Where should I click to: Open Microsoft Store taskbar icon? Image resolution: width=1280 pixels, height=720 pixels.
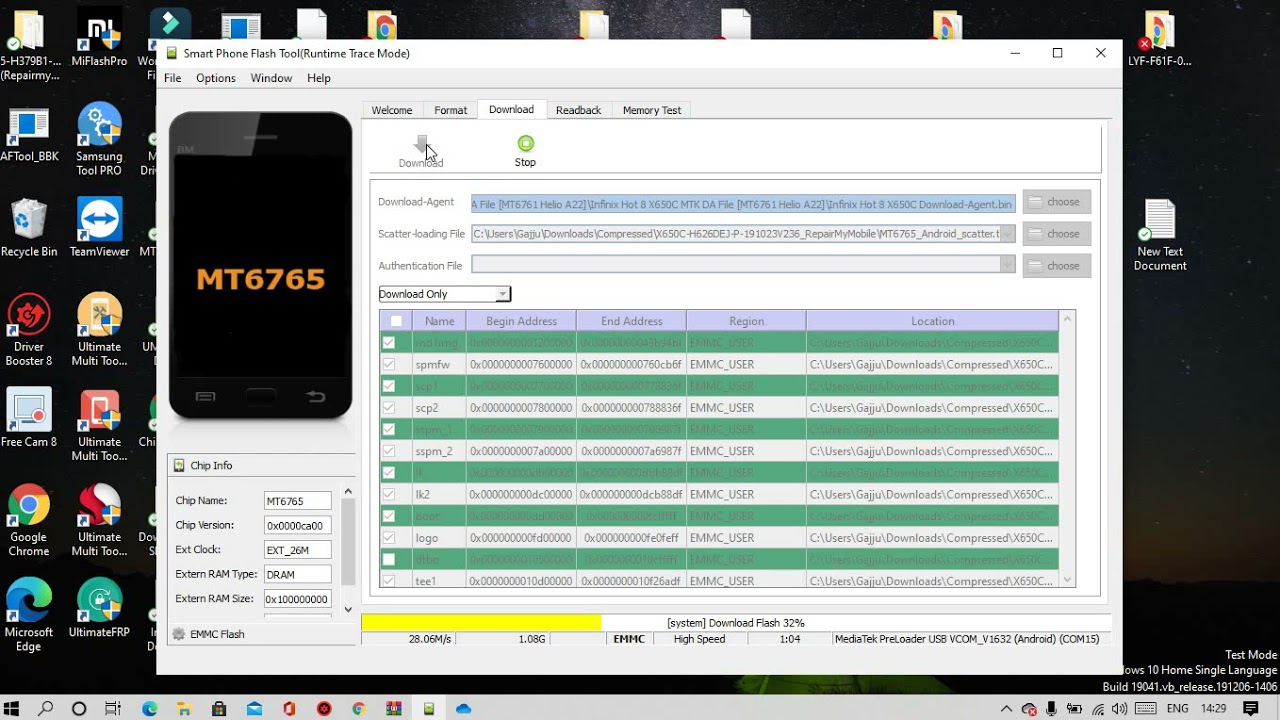click(219, 708)
